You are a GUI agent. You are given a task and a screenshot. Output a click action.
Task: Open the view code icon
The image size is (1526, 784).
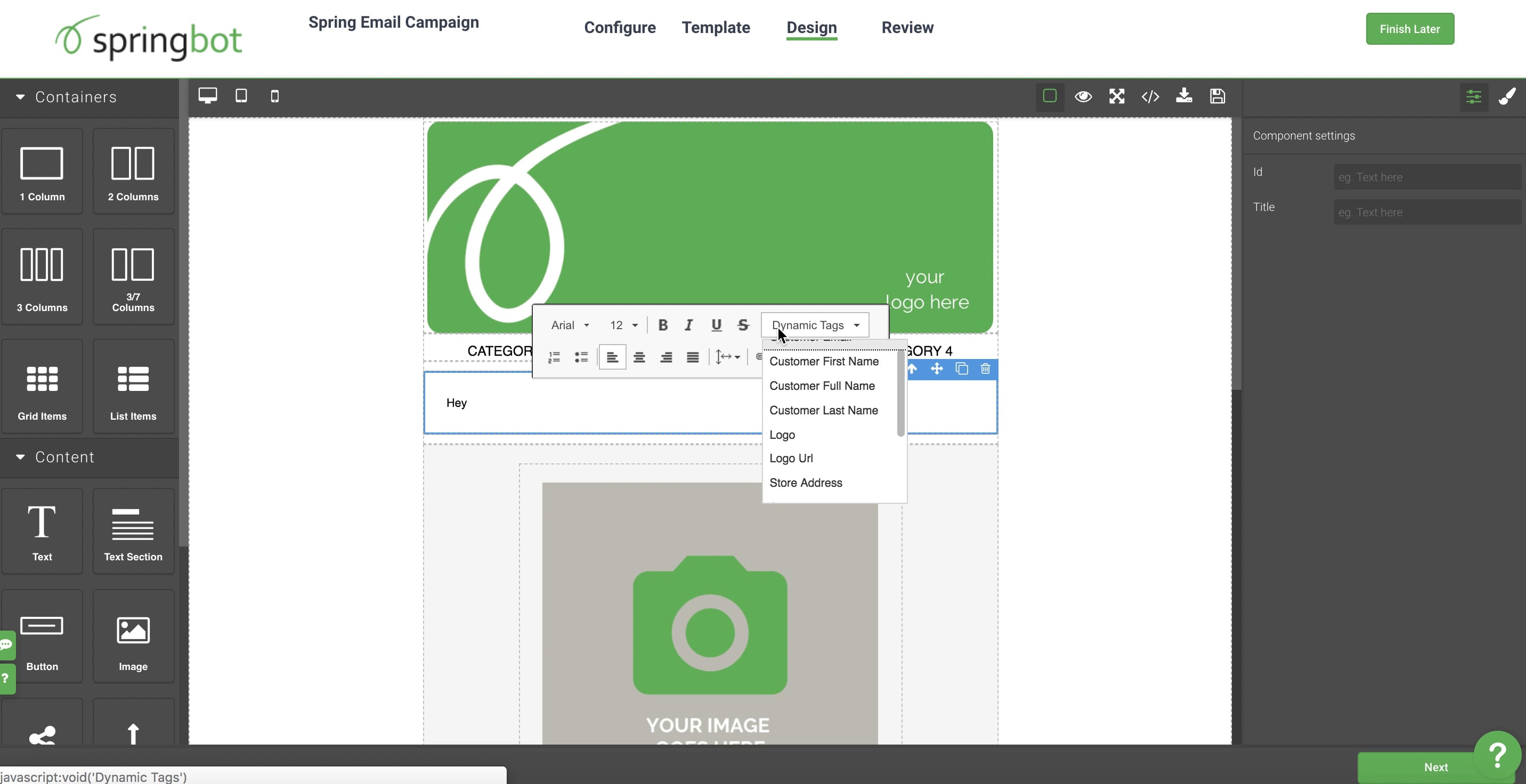1150,96
